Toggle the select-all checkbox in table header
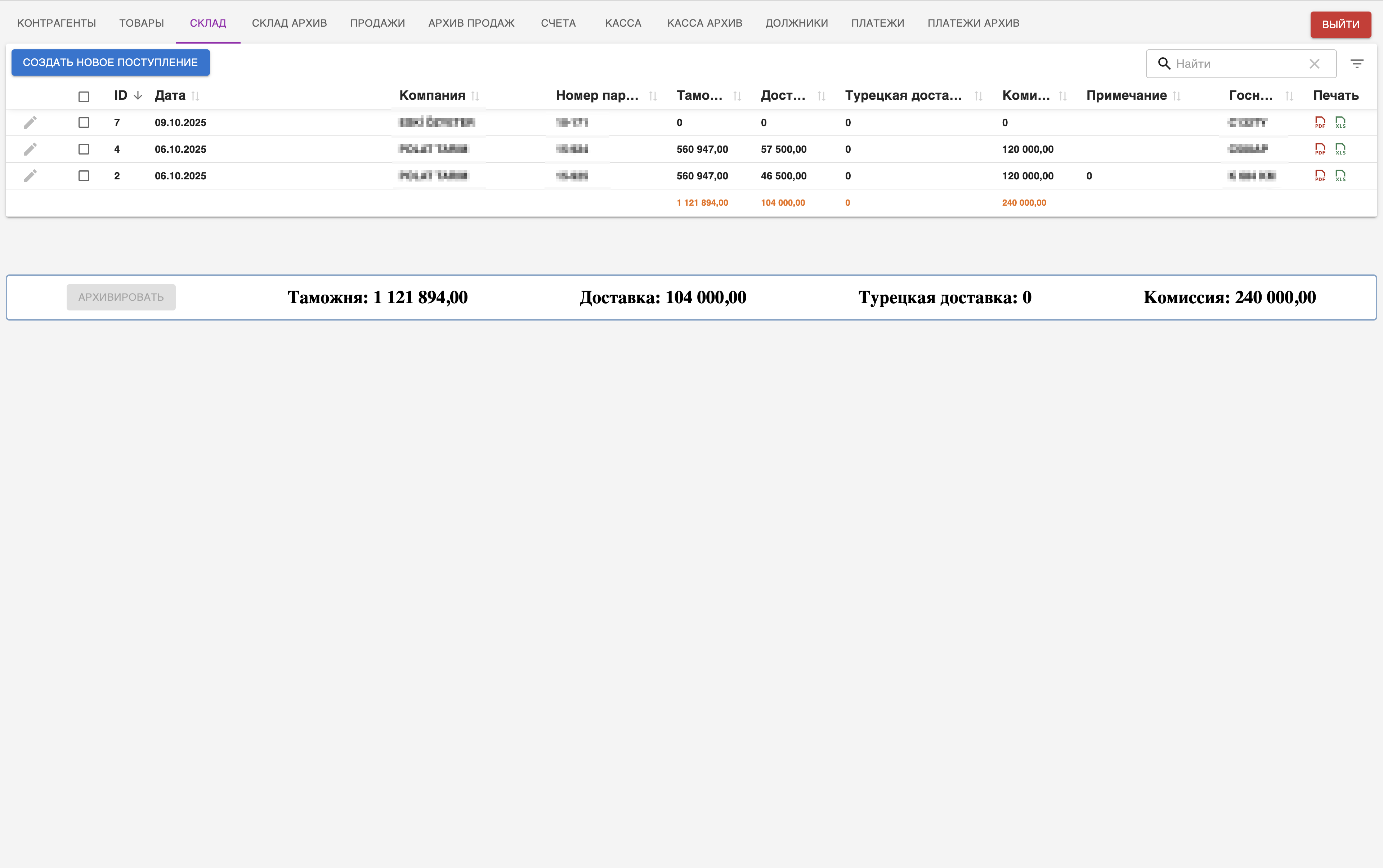The image size is (1383, 868). pos(84,97)
